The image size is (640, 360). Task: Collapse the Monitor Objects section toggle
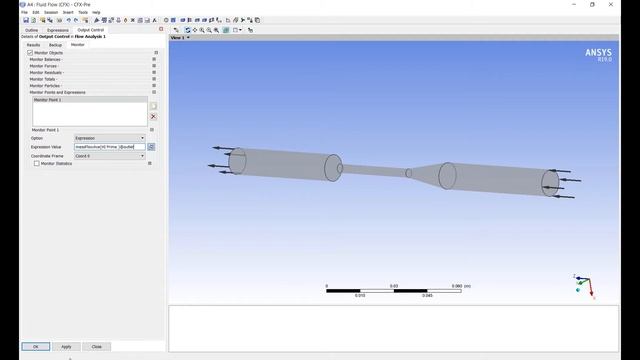coord(156,53)
